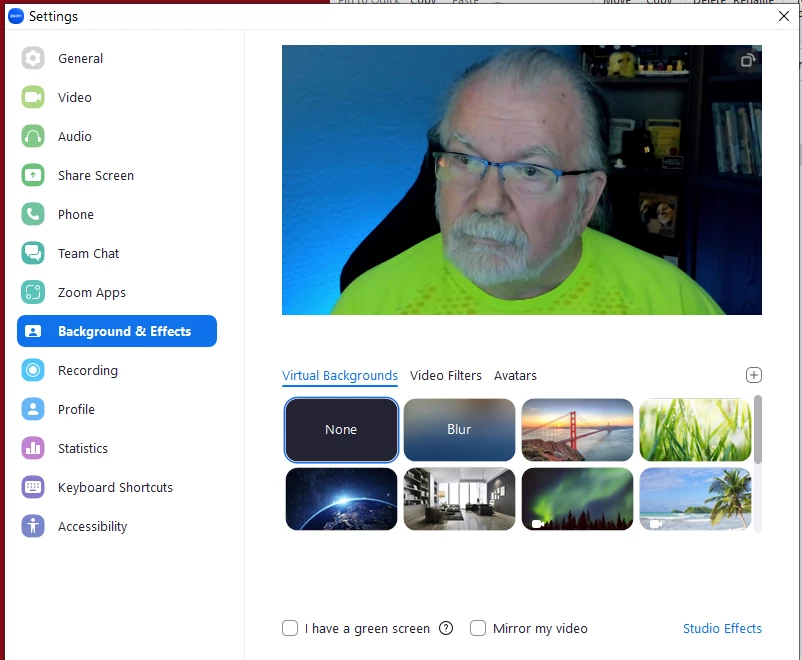The image size is (802, 660).
Task: Select the Blur background option
Action: (459, 430)
